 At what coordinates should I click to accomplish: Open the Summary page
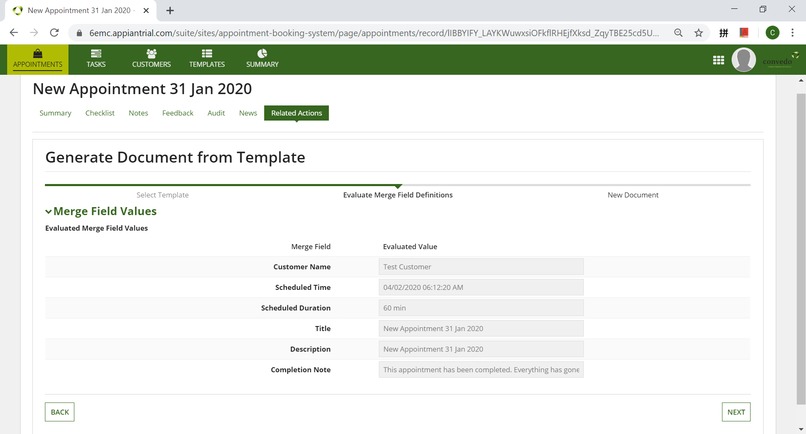coord(262,59)
